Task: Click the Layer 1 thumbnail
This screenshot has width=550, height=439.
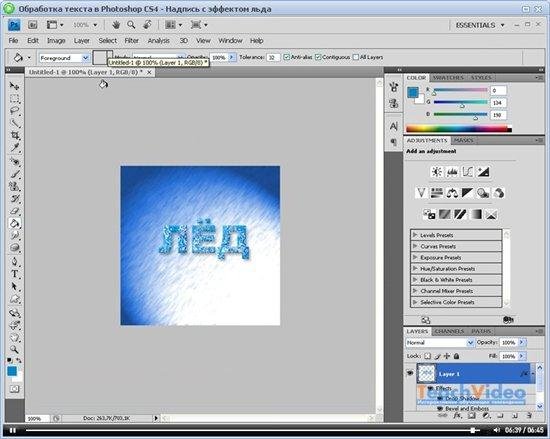Action: pyautogui.click(x=427, y=373)
